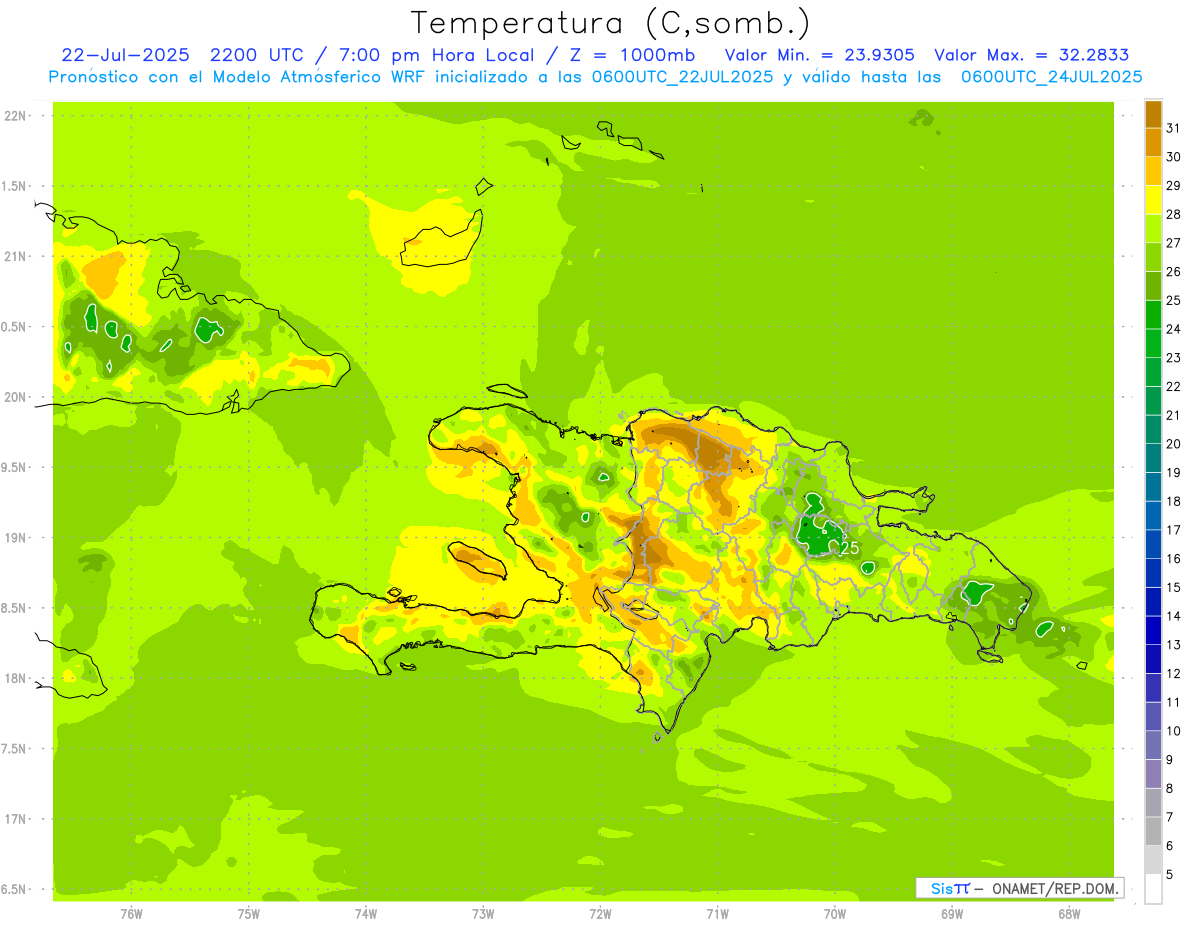Click the '75W' longitude label
1200x927 pixels.
pyautogui.click(x=249, y=913)
